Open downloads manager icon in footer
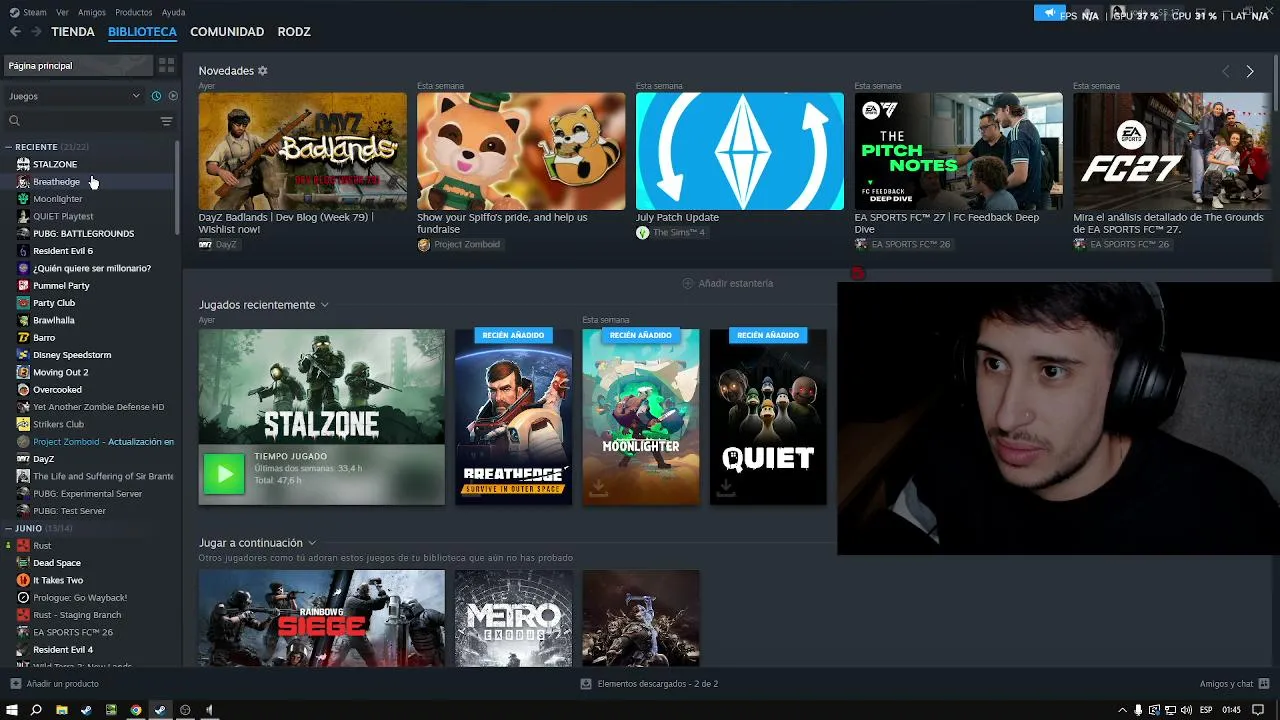The image size is (1280, 720). (x=586, y=684)
